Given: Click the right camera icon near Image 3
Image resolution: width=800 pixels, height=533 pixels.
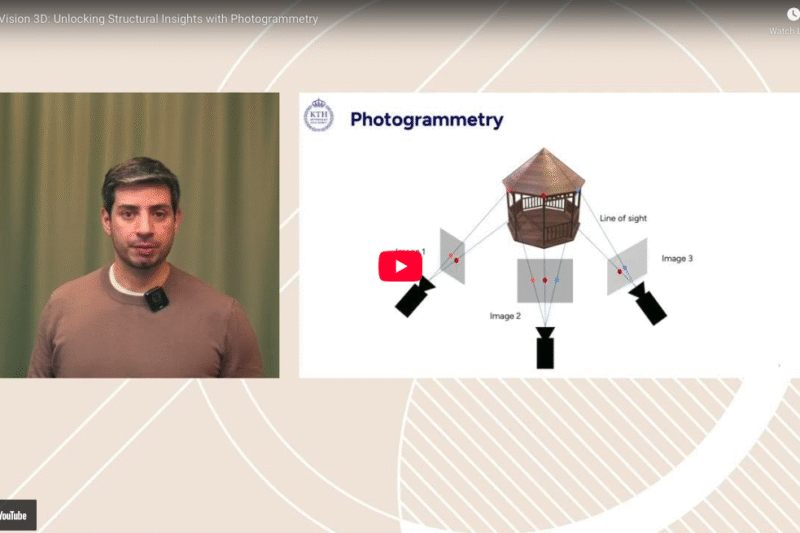Looking at the screenshot, I should [x=648, y=304].
